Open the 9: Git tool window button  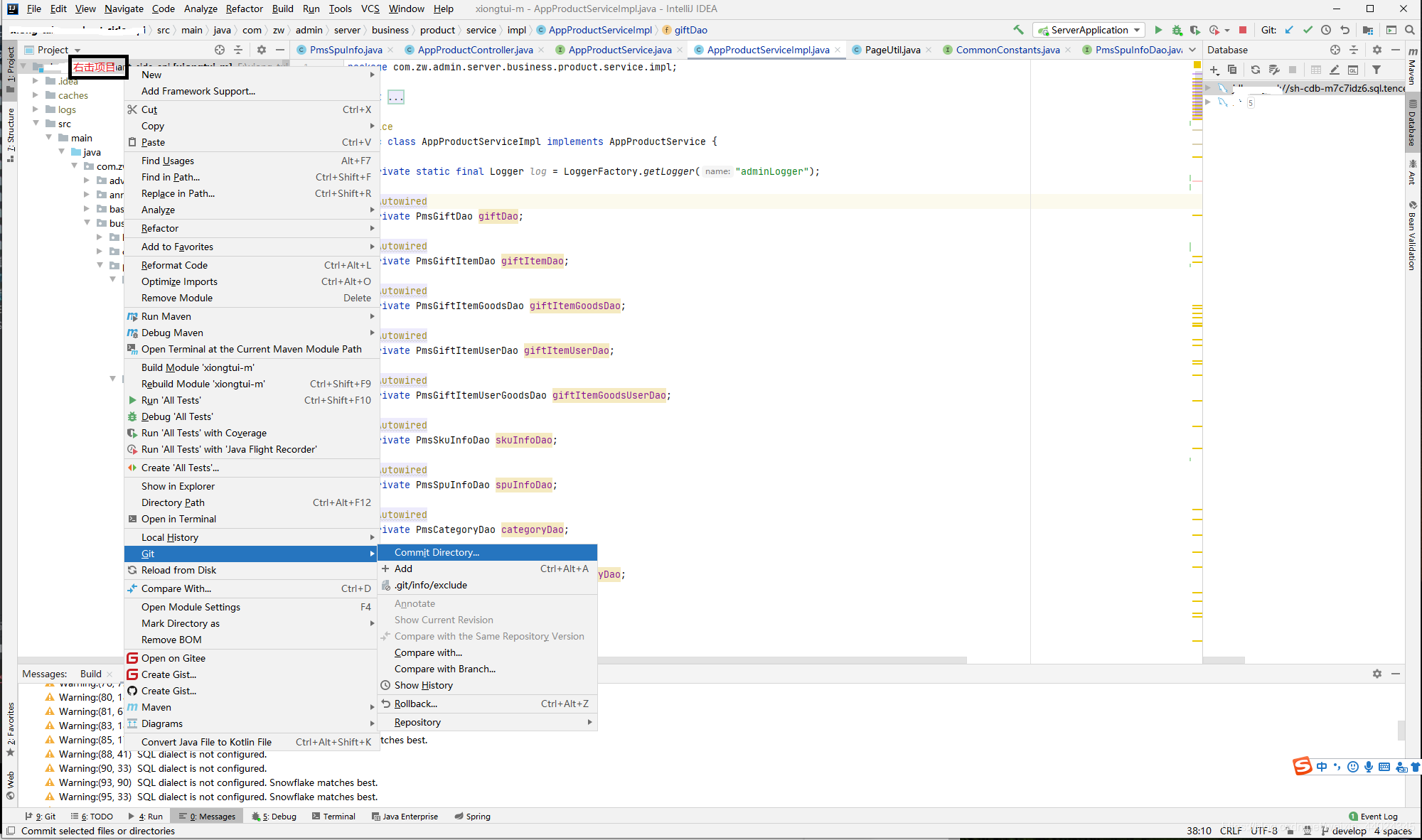point(41,817)
